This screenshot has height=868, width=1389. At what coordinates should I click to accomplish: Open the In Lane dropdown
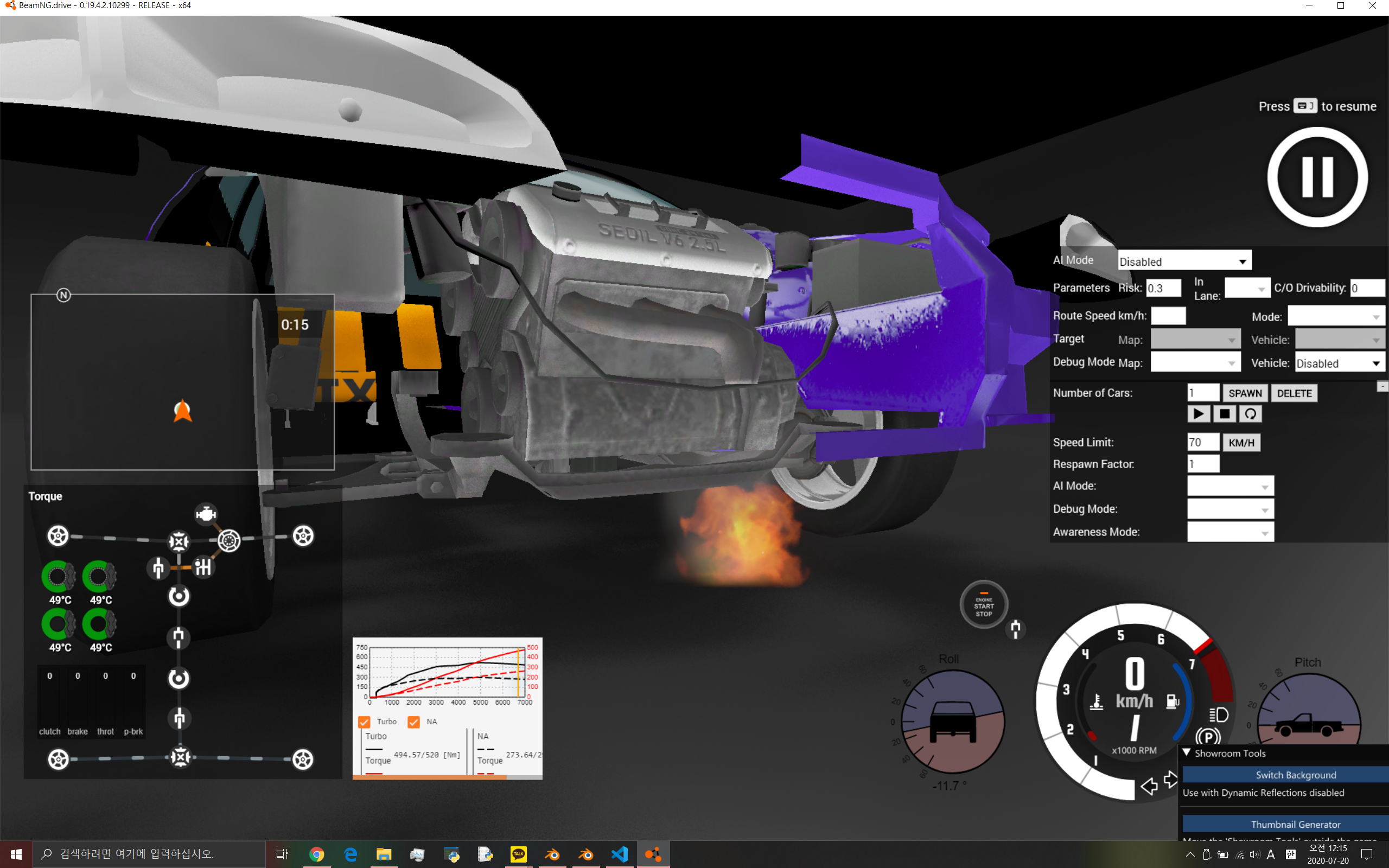click(x=1247, y=288)
